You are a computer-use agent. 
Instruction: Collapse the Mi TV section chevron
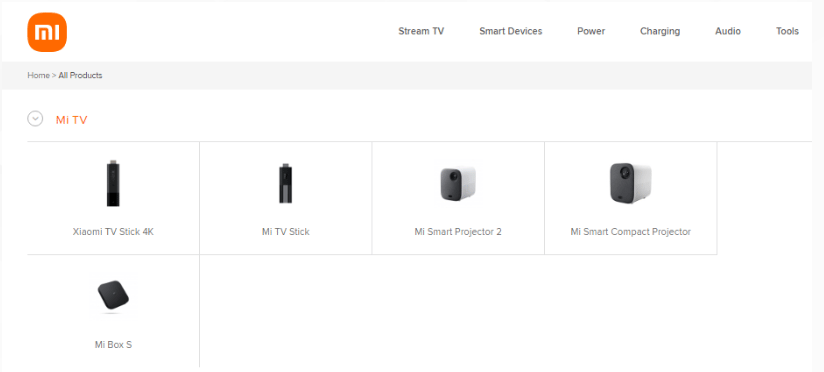click(35, 119)
